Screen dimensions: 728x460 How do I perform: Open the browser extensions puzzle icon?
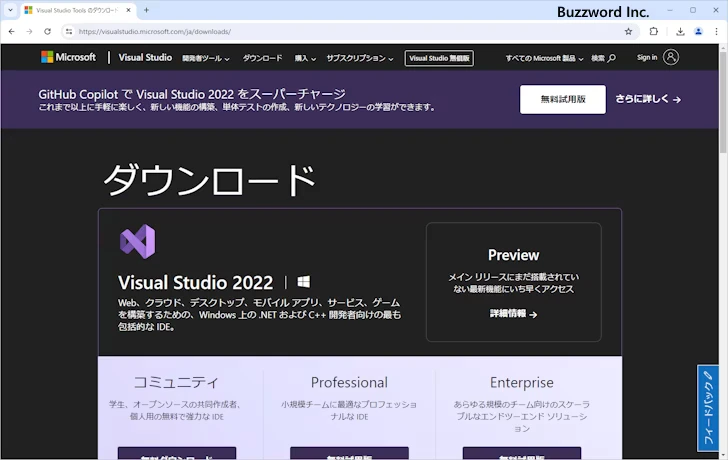tap(654, 32)
